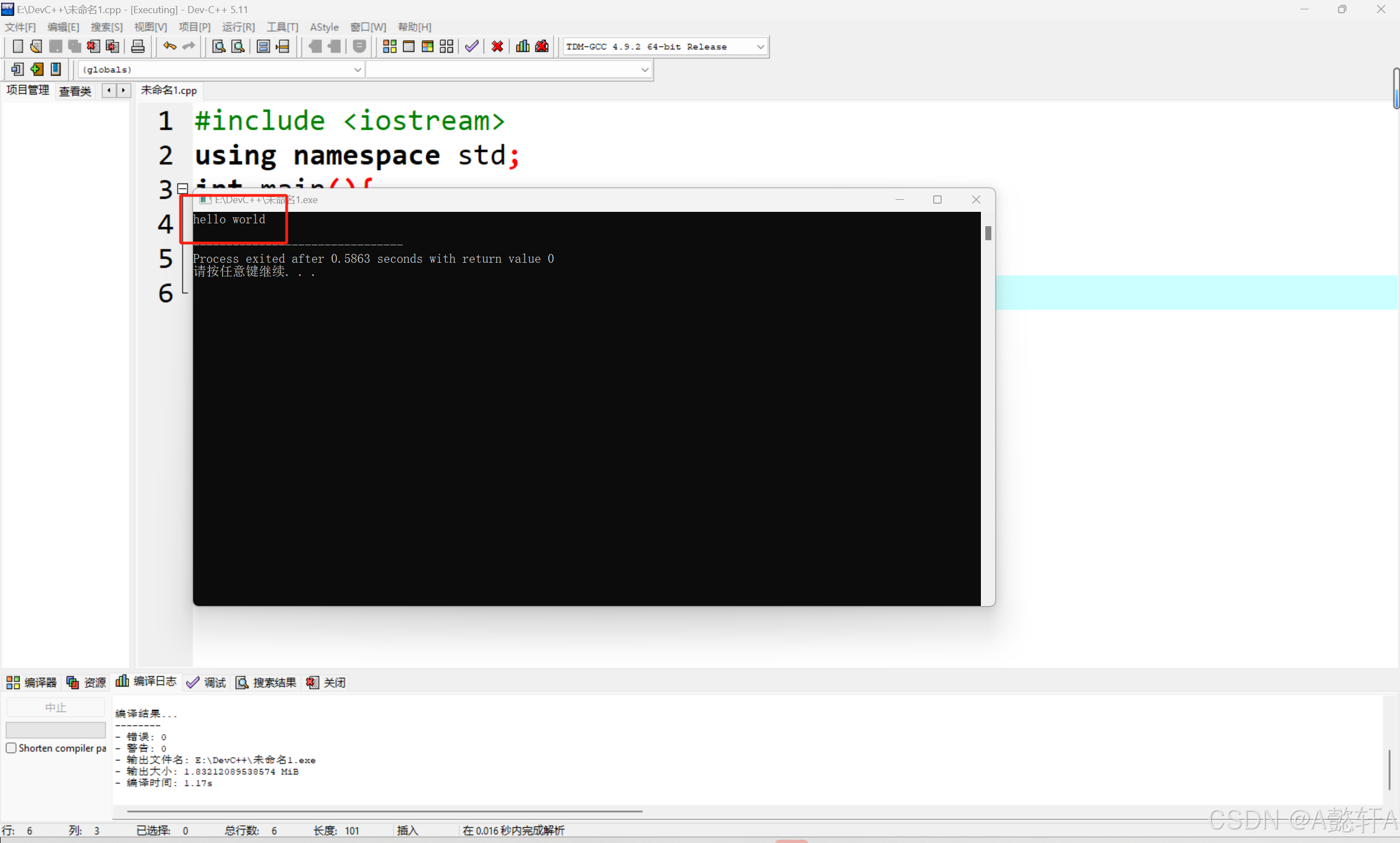The height and width of the screenshot is (843, 1400).
Task: Expand the (globals) scope dropdown
Action: [x=357, y=70]
